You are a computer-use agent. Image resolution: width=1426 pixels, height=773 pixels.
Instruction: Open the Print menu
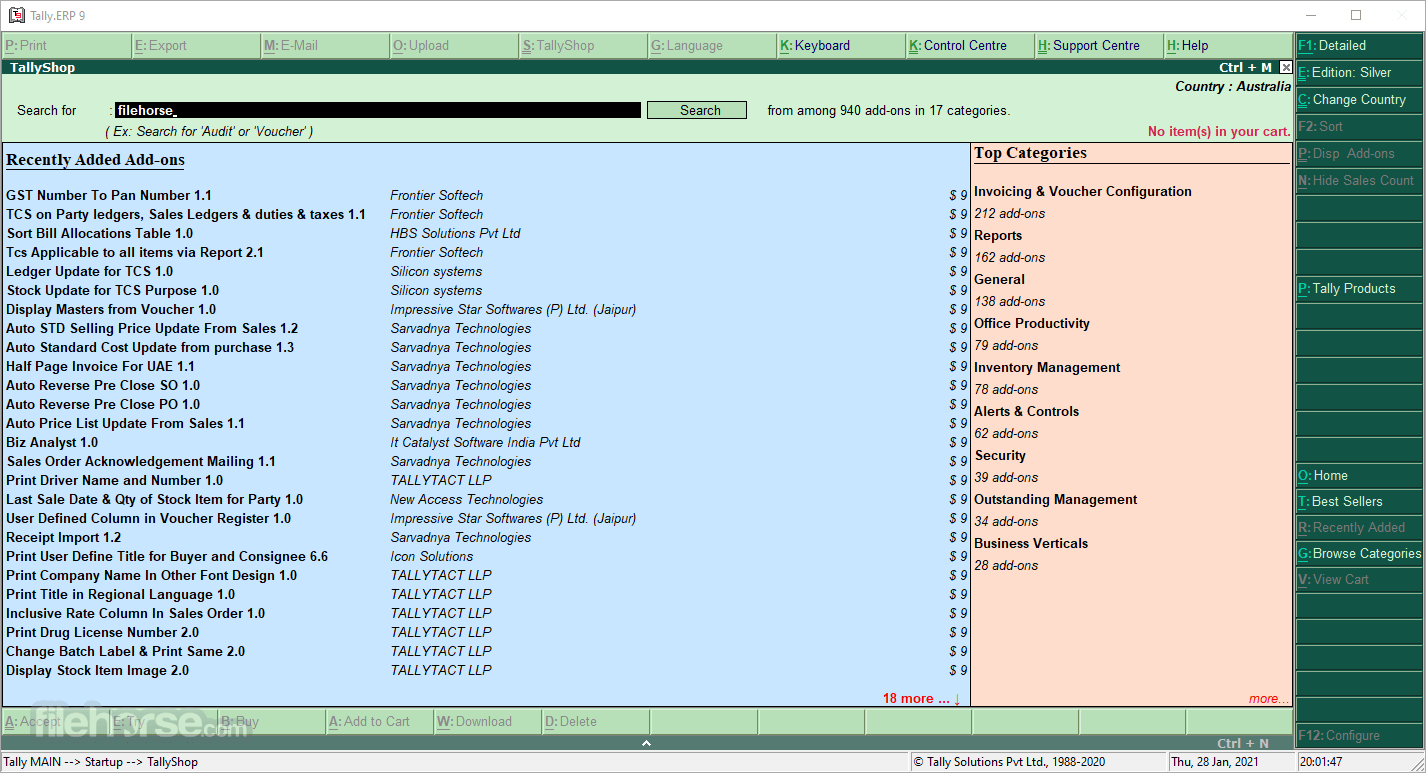pyautogui.click(x=66, y=46)
